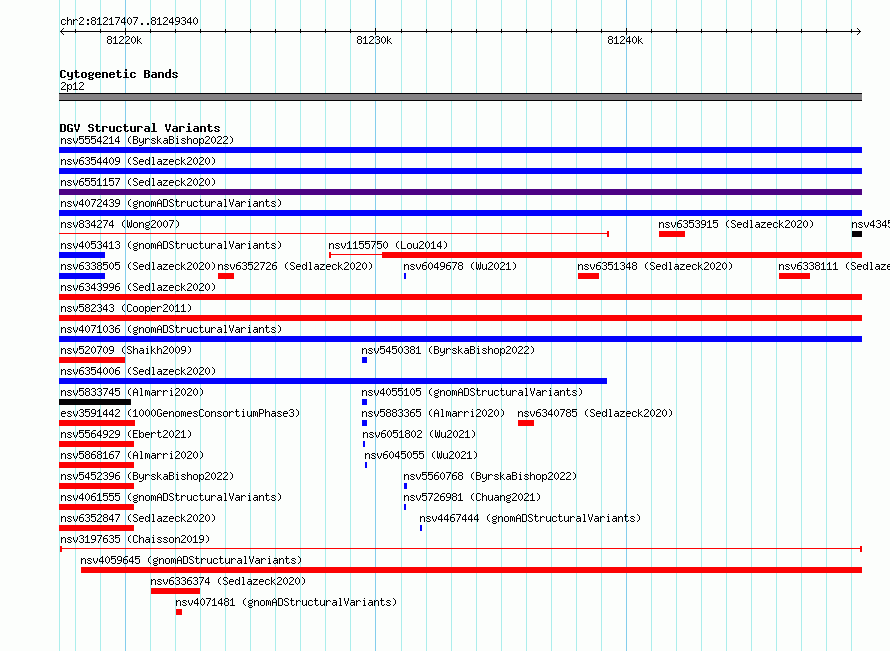Viewport: 890px width, 651px height.
Task: Click the red nsv4059645 variant bar
Action: (471, 570)
